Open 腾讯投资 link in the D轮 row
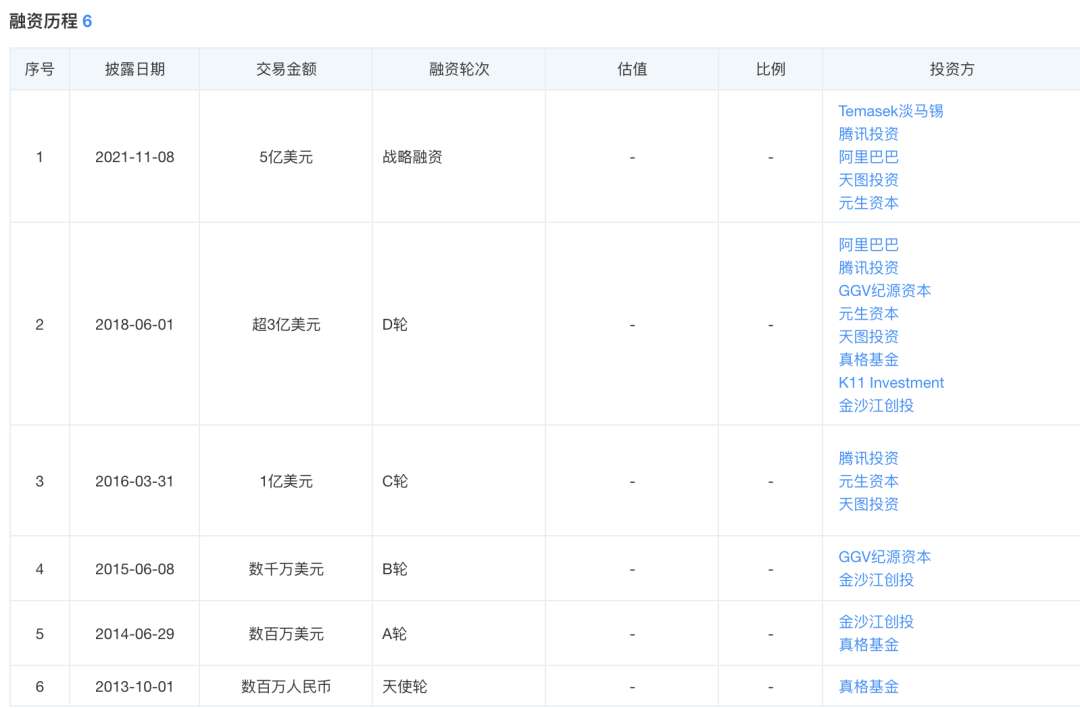 click(x=868, y=268)
